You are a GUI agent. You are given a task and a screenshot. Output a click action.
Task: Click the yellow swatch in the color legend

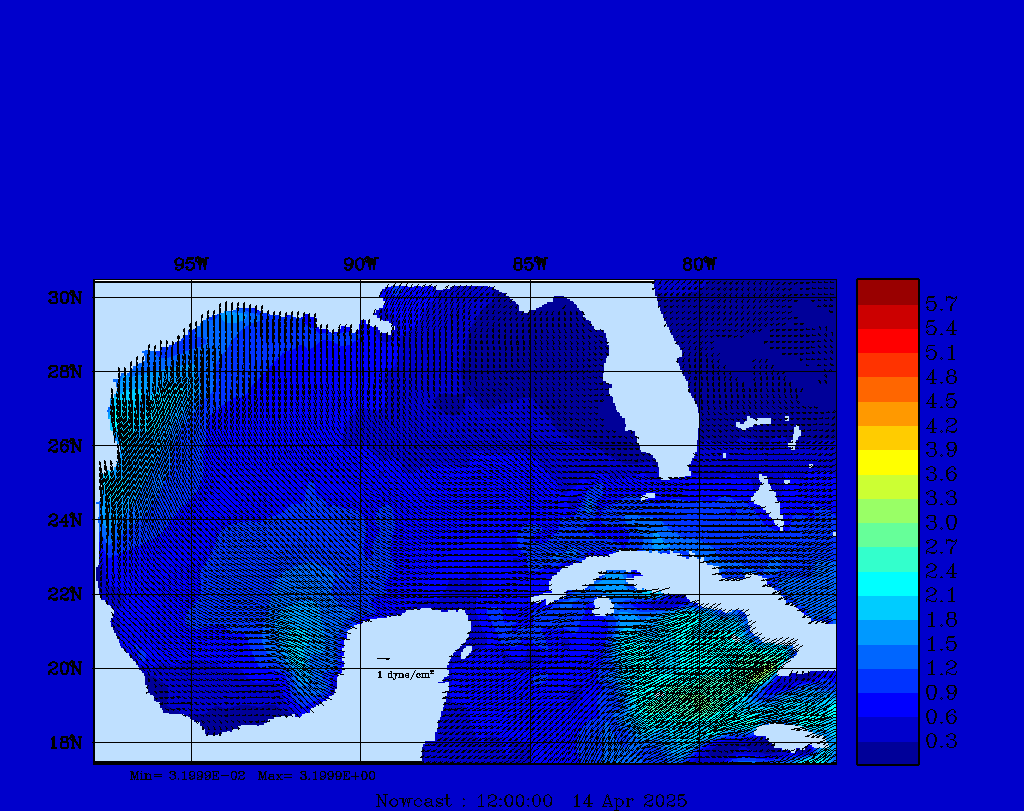click(887, 462)
